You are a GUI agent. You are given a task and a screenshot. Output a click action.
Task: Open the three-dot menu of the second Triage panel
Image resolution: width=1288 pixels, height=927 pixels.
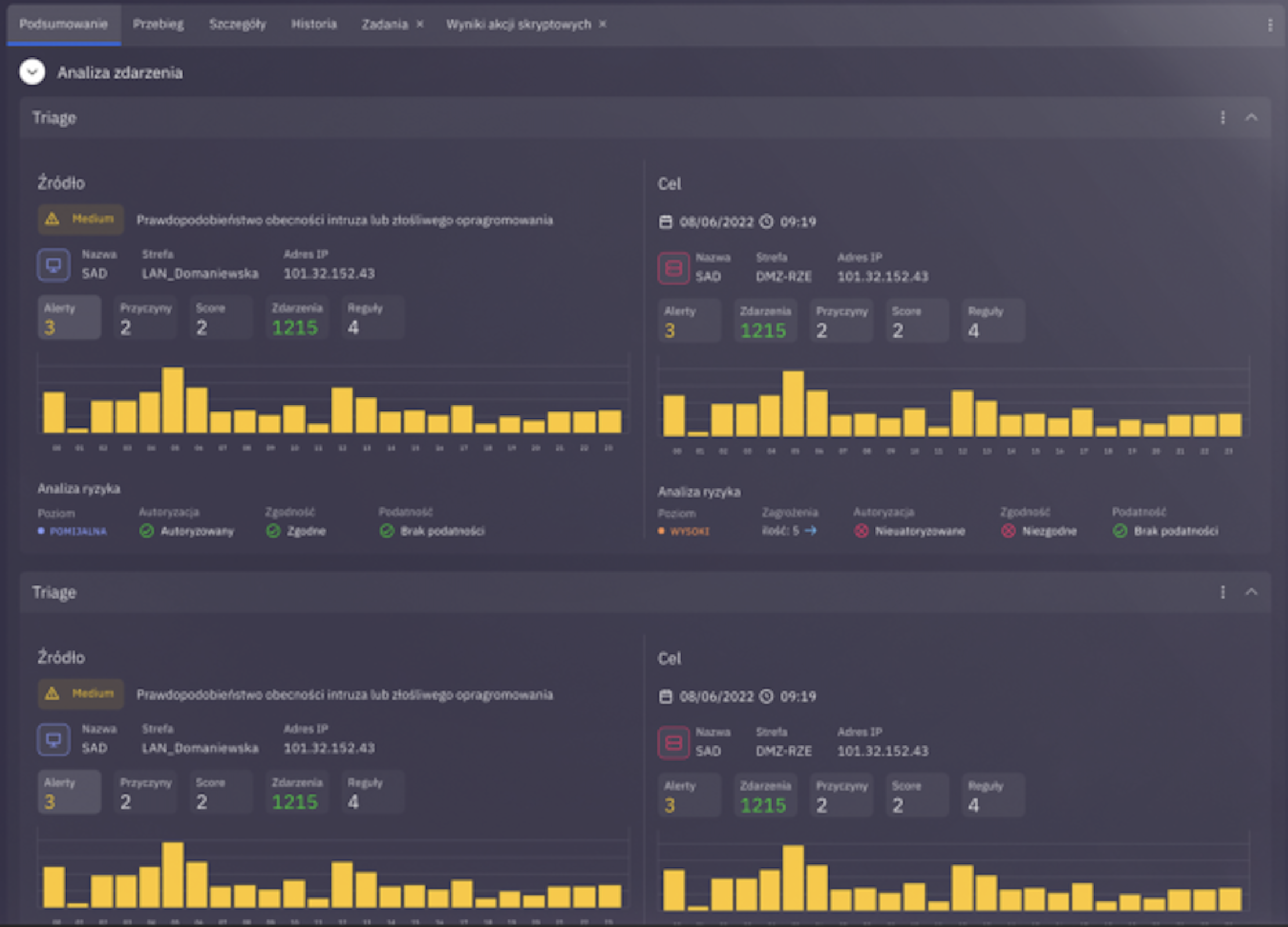[x=1222, y=592]
